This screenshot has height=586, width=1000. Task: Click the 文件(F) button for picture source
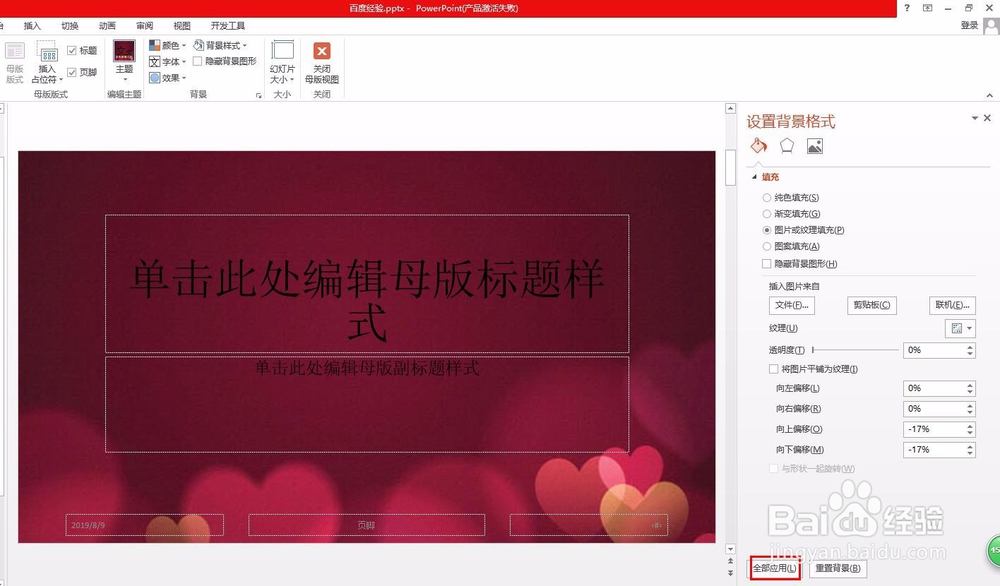791,304
